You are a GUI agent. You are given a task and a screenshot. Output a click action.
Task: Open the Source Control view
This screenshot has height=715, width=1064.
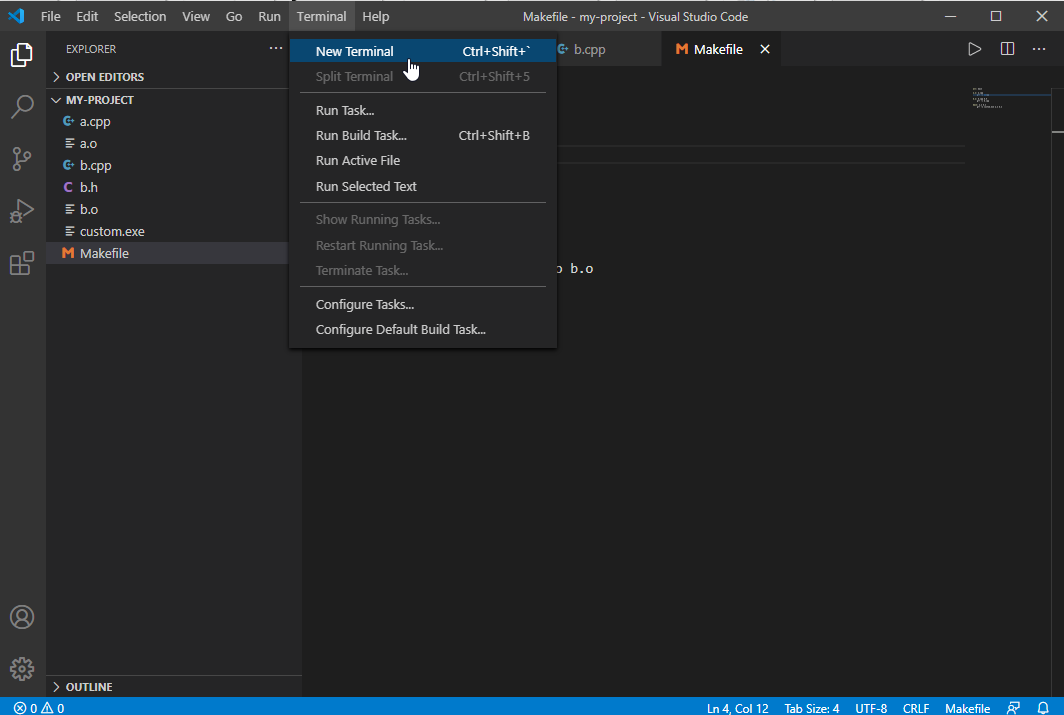click(22, 158)
